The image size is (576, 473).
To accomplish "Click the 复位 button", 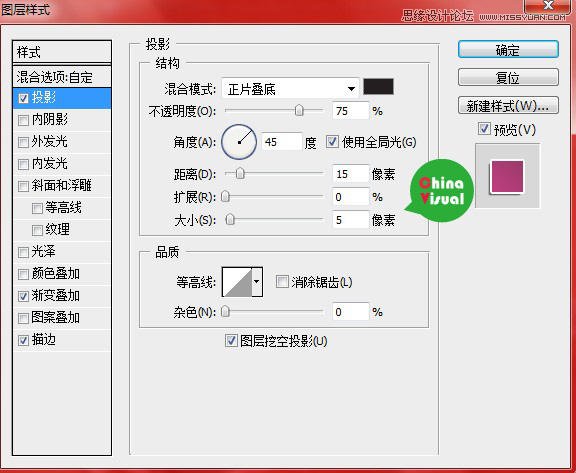I will tap(508, 77).
